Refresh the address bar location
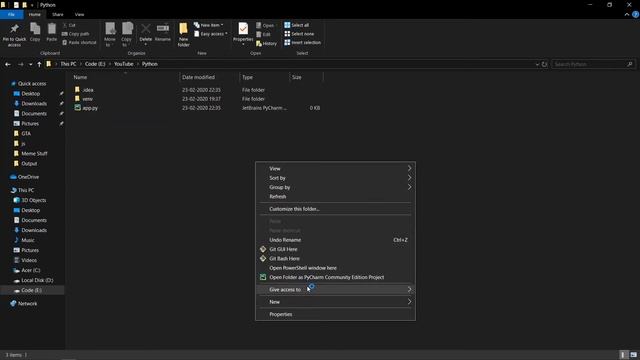Image resolution: width=640 pixels, height=360 pixels. [x=544, y=64]
